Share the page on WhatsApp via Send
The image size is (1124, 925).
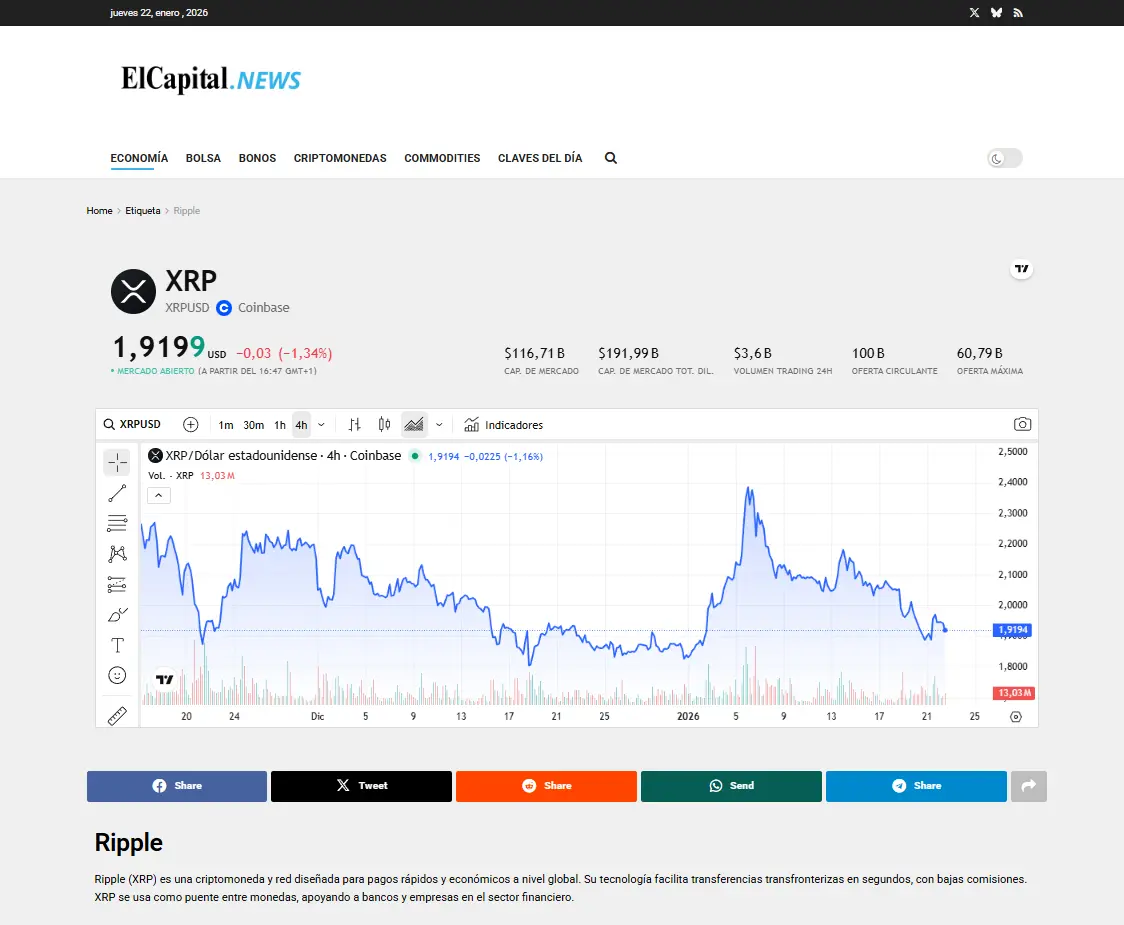[x=731, y=786]
